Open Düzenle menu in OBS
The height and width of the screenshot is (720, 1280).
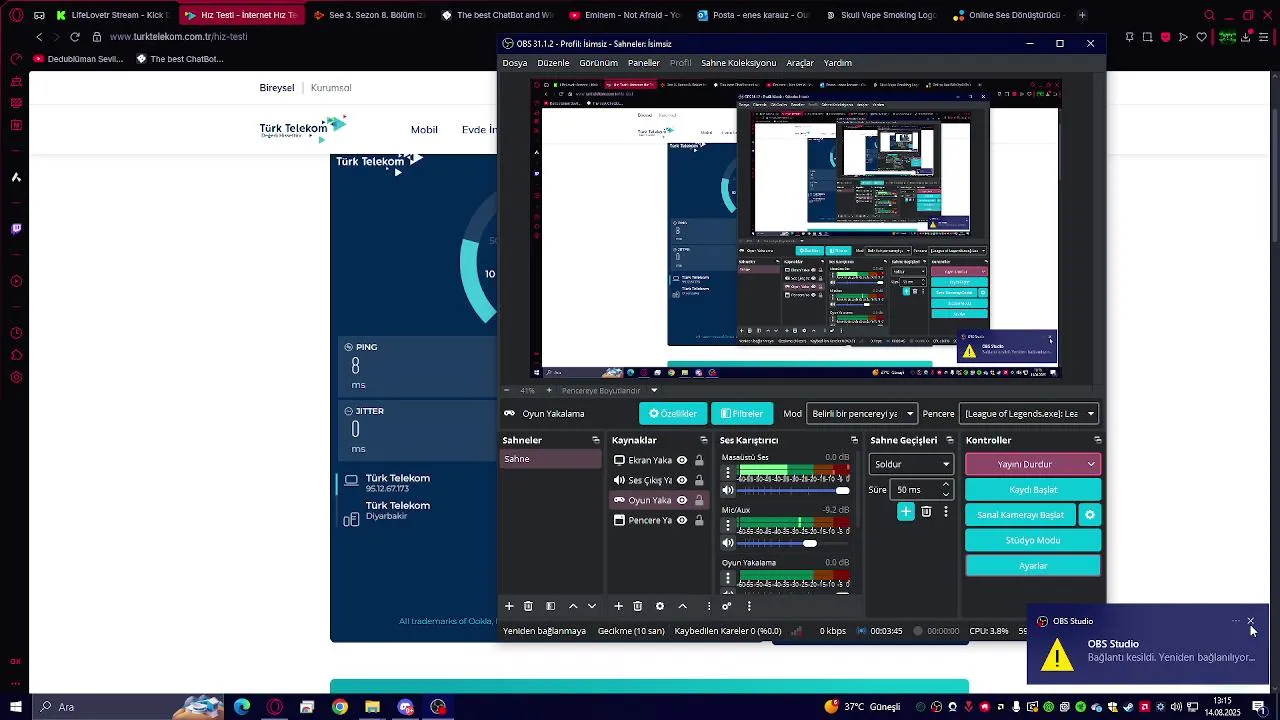pyautogui.click(x=553, y=63)
